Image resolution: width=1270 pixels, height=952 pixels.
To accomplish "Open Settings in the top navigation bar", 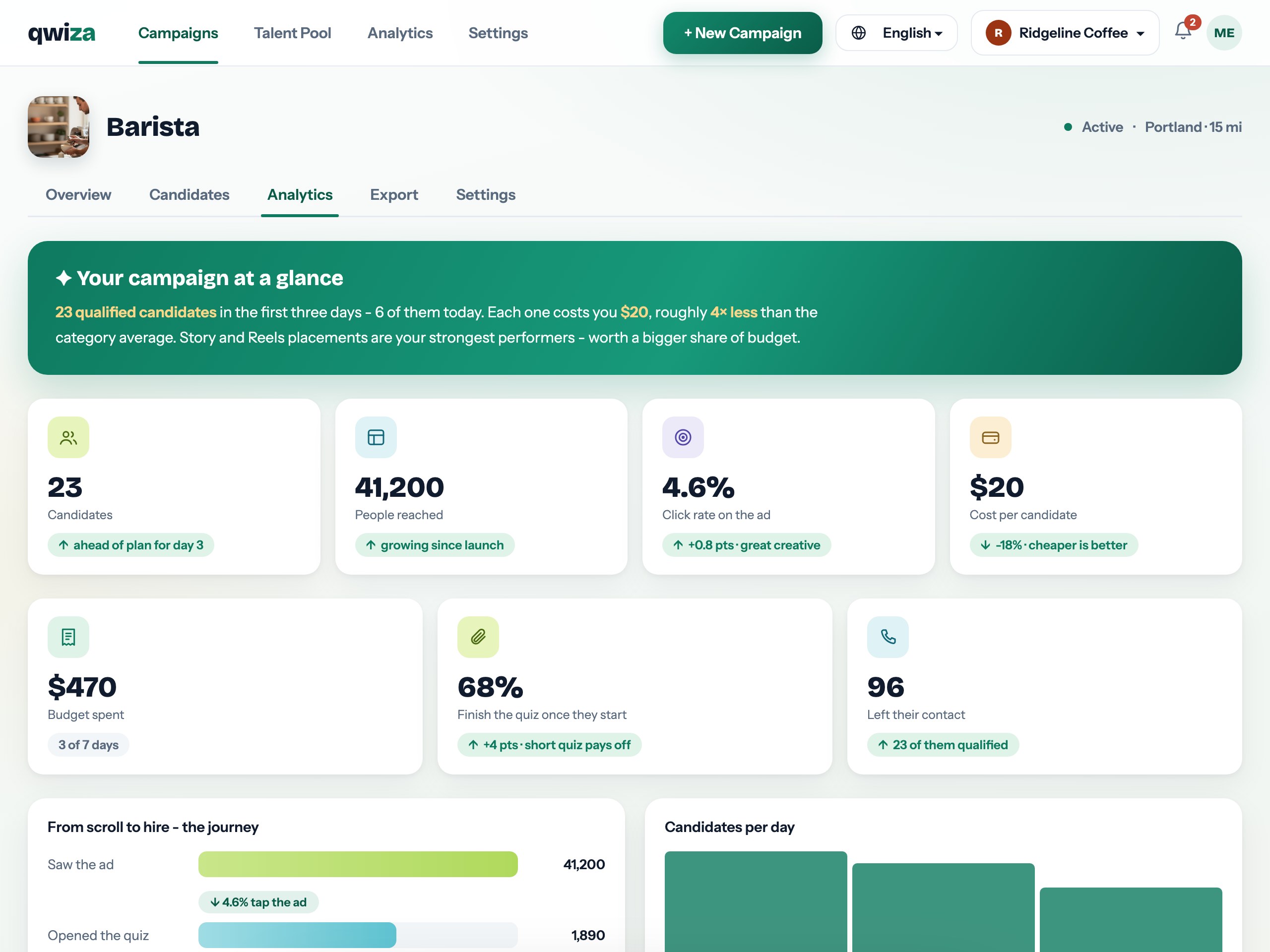I will click(x=498, y=33).
